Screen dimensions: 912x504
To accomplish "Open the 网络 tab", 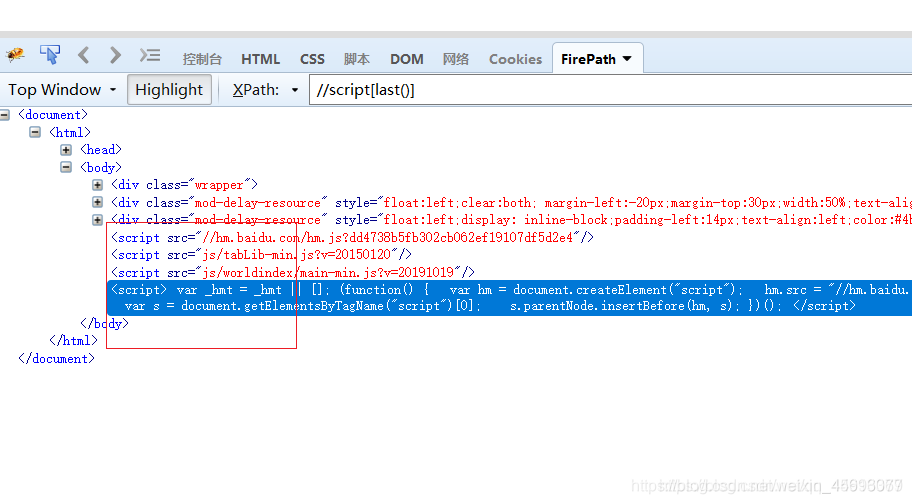I will tap(455, 59).
